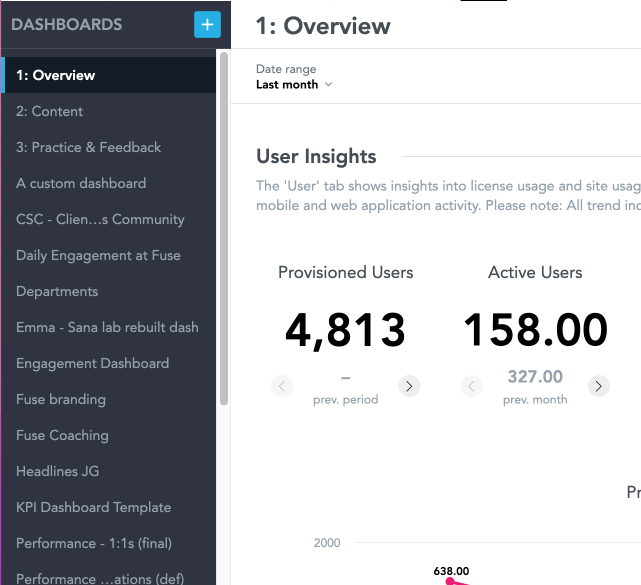Click right arrow under Active Users
The height and width of the screenshot is (585, 641).
598,386
